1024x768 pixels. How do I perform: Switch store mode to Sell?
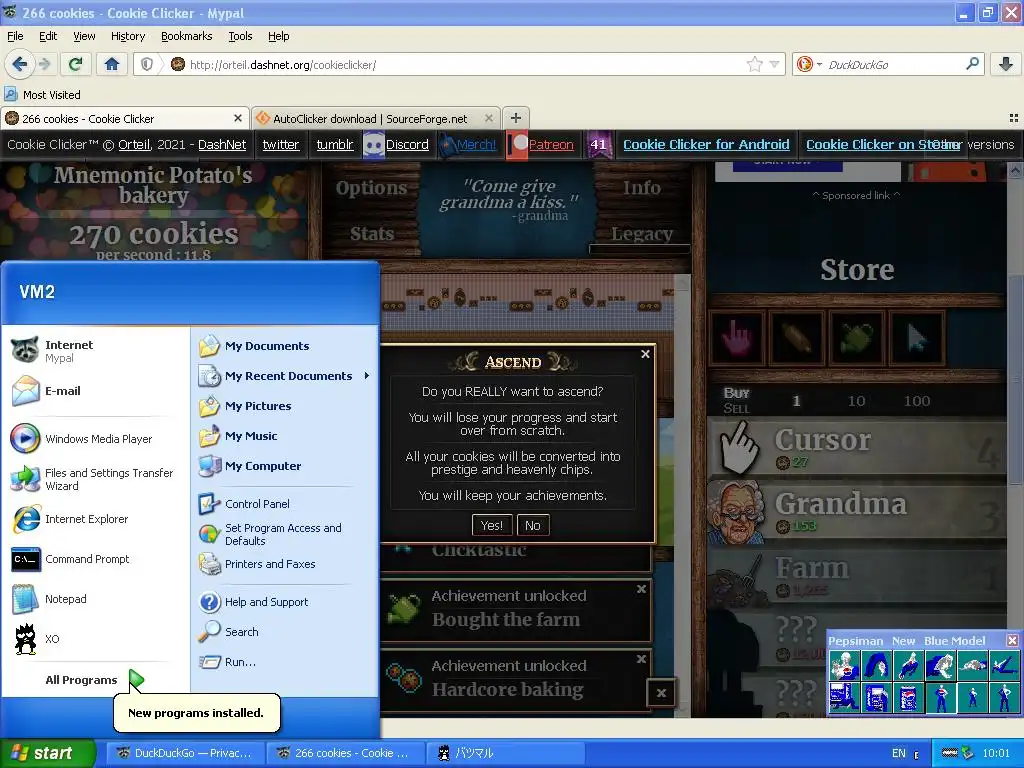[x=736, y=409]
